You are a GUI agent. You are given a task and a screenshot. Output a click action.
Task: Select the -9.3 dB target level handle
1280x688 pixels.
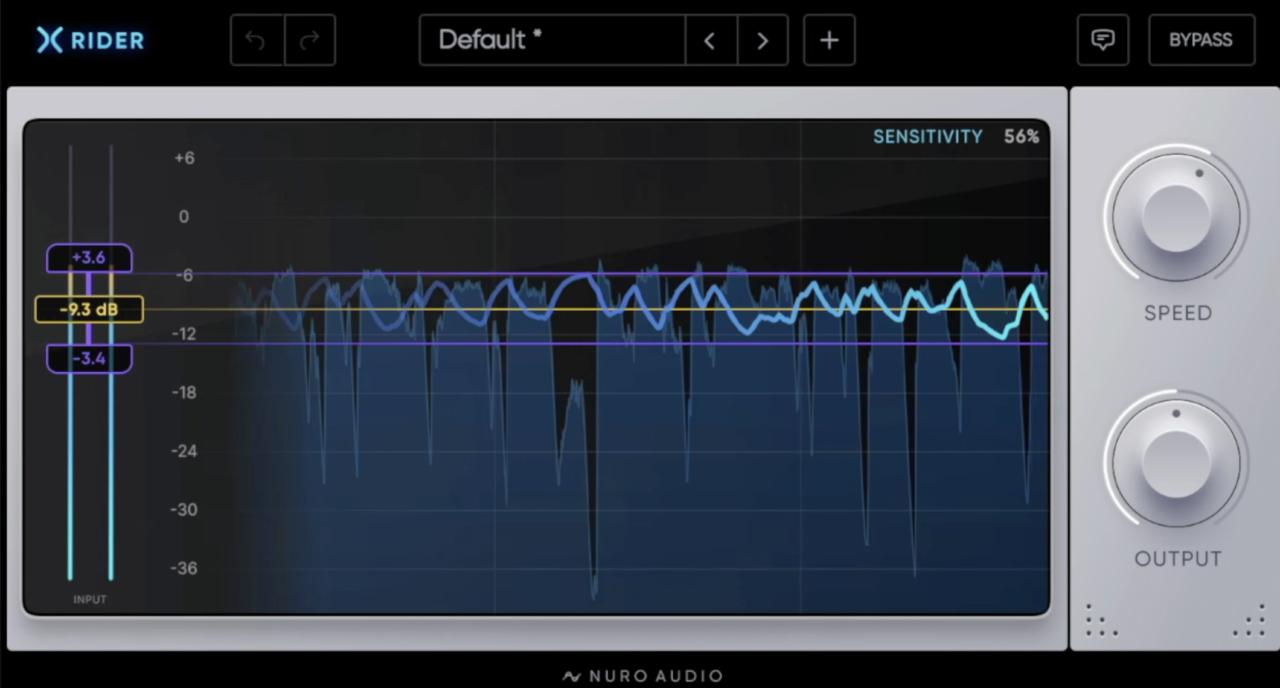coord(89,309)
